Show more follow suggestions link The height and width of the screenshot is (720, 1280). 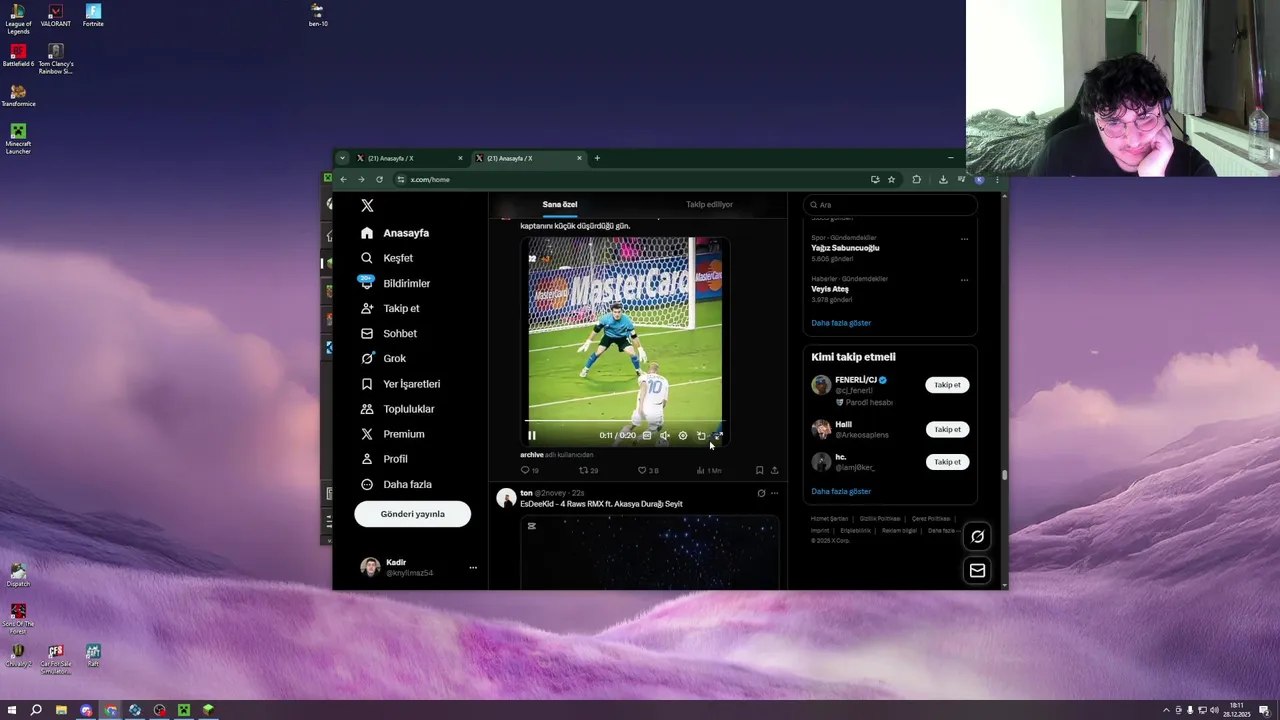click(841, 492)
